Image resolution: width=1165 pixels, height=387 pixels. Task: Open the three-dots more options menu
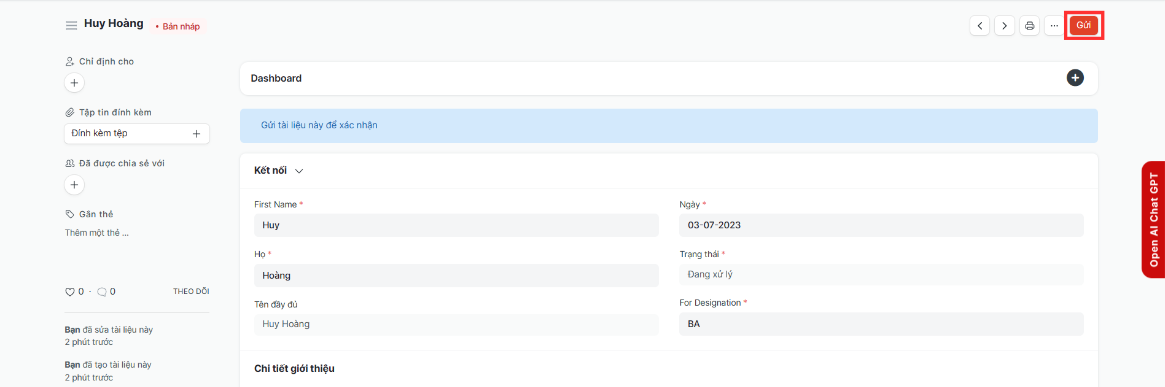1054,25
